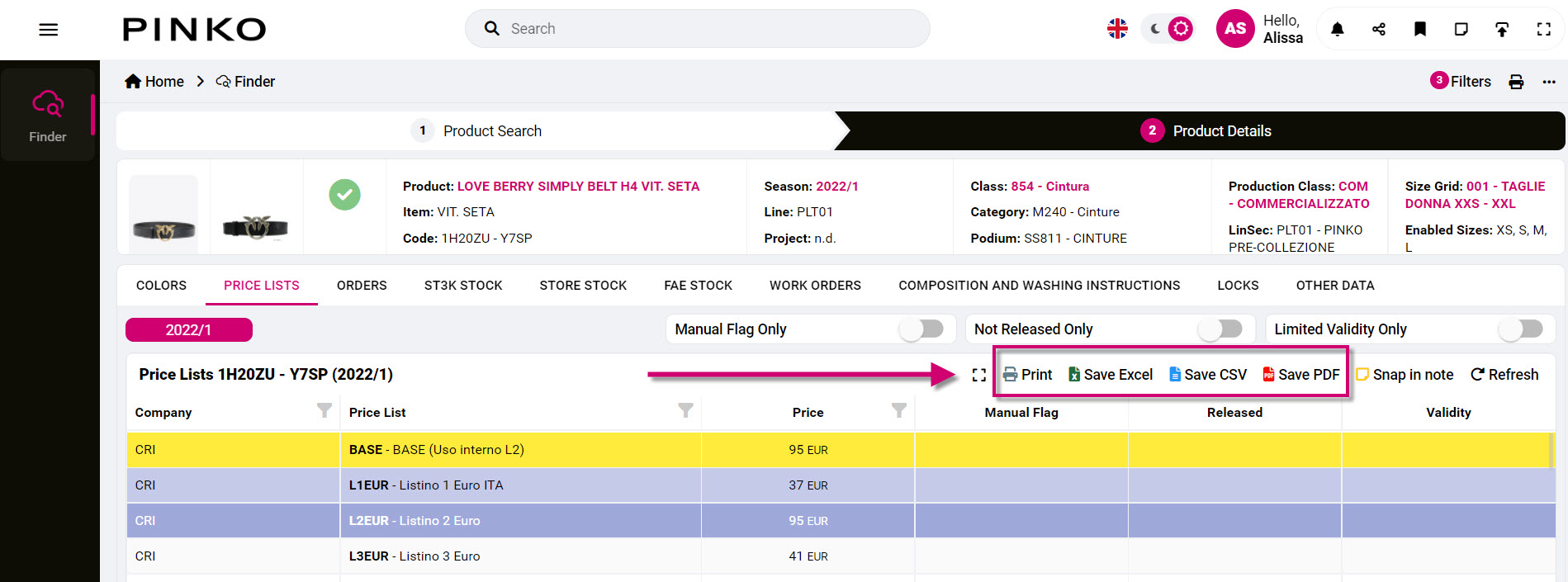The height and width of the screenshot is (582, 1568).
Task: Click the Finder breadcrumb
Action: 245,82
